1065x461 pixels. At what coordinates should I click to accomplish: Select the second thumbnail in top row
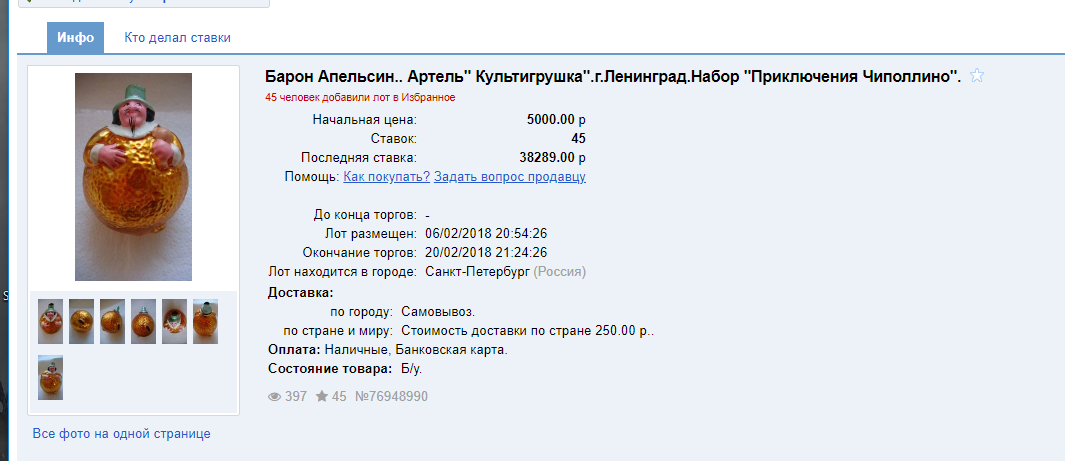click(82, 321)
